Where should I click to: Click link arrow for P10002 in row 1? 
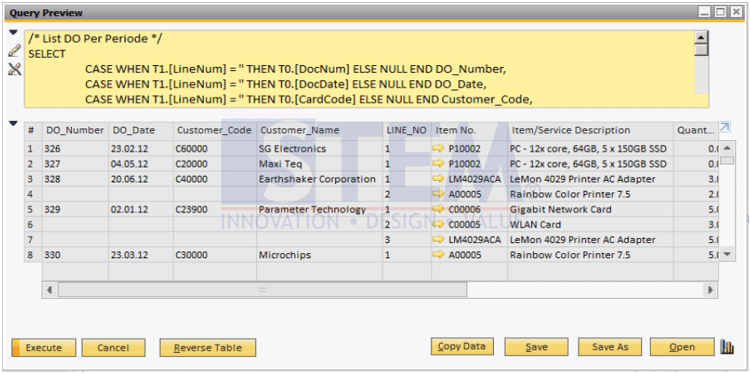(x=438, y=148)
